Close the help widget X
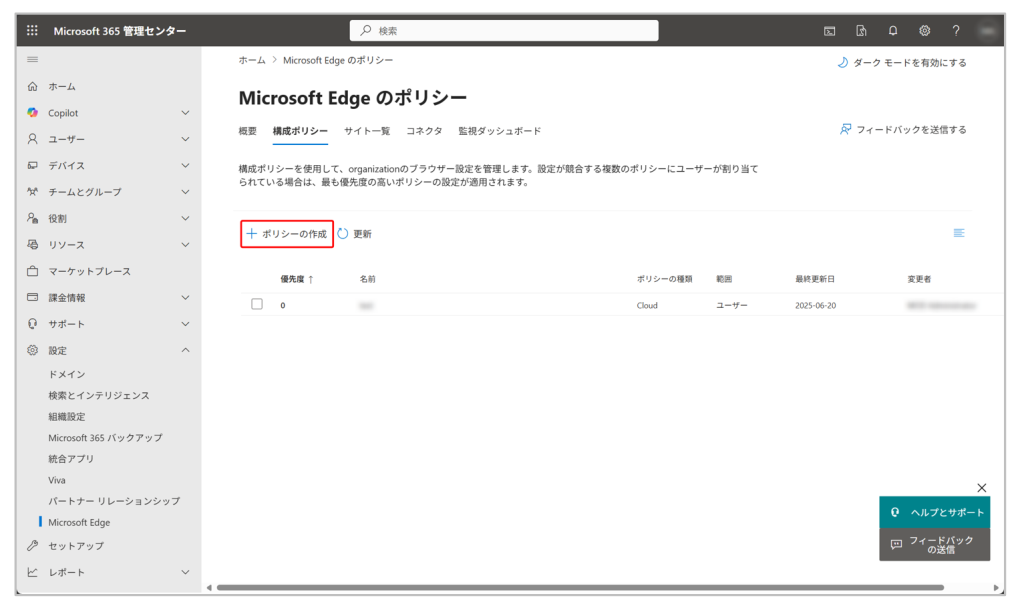The image size is (1024, 608). tap(982, 488)
